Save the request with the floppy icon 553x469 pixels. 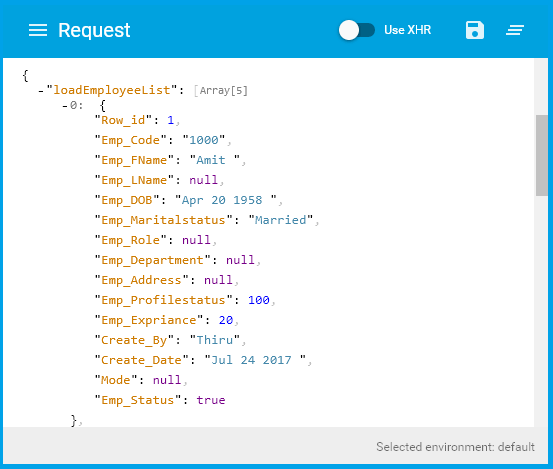[x=475, y=30]
